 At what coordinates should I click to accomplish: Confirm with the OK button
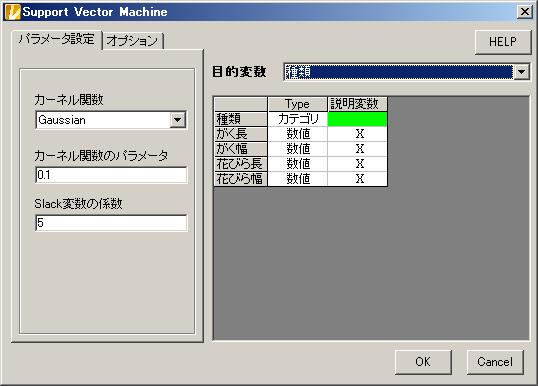[423, 362]
